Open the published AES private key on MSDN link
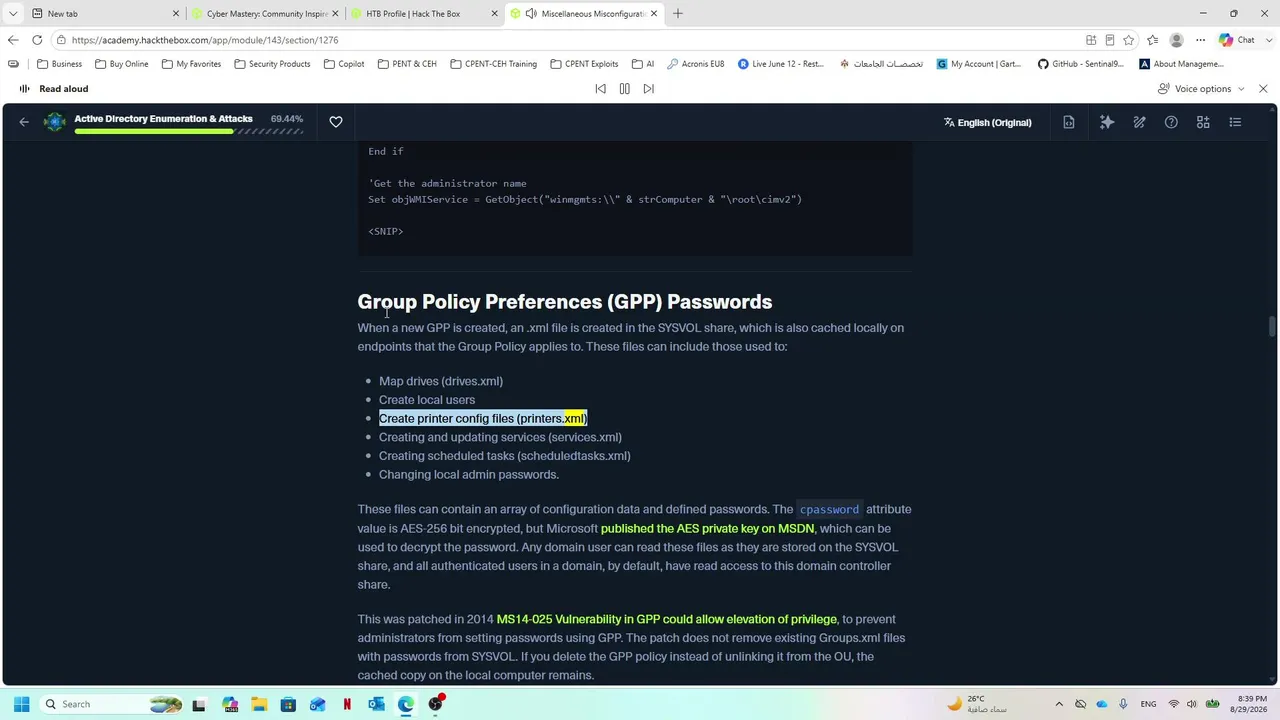The width and height of the screenshot is (1280, 720). (707, 528)
